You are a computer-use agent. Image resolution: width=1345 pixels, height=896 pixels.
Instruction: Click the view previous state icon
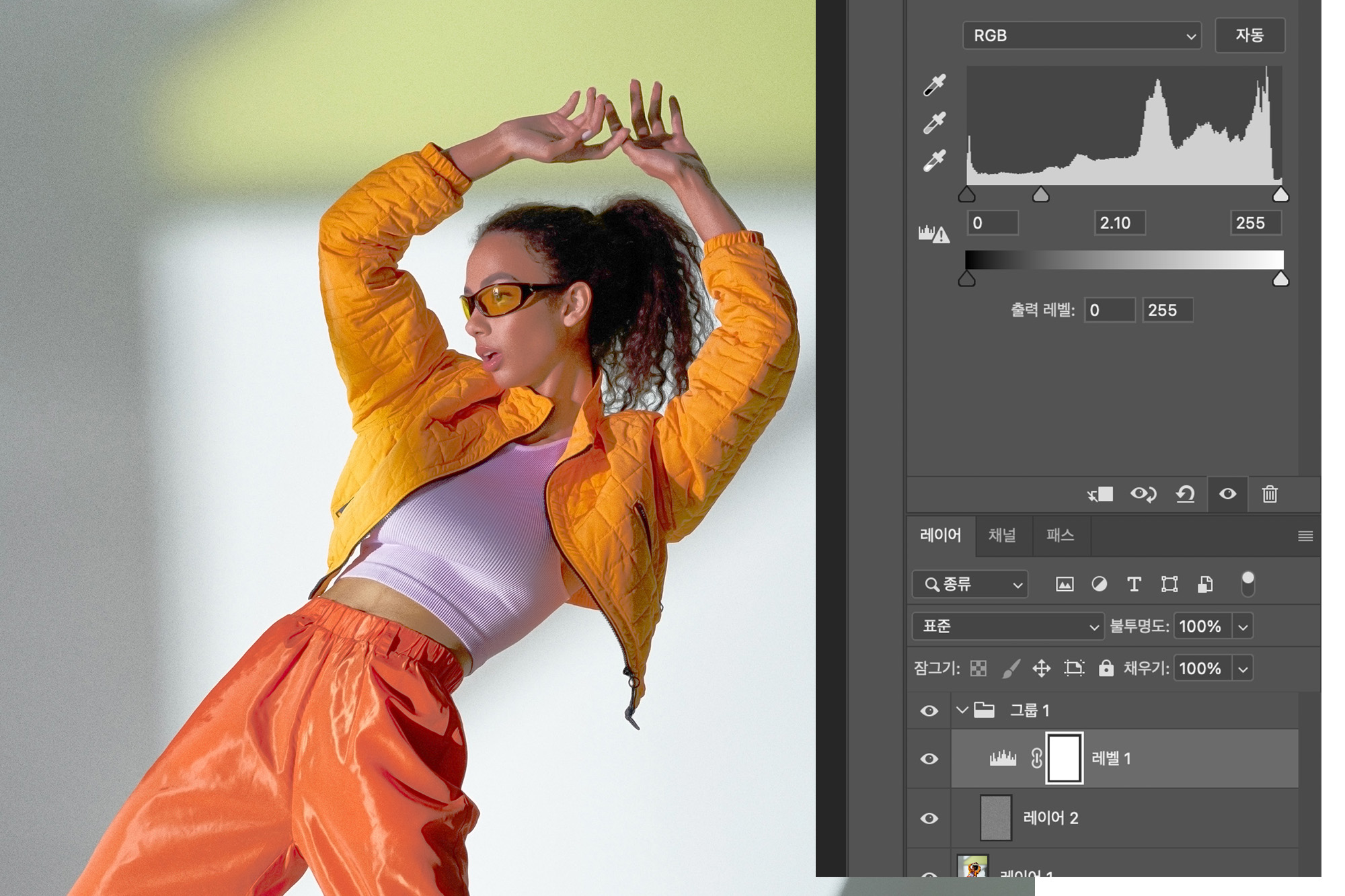[1143, 495]
